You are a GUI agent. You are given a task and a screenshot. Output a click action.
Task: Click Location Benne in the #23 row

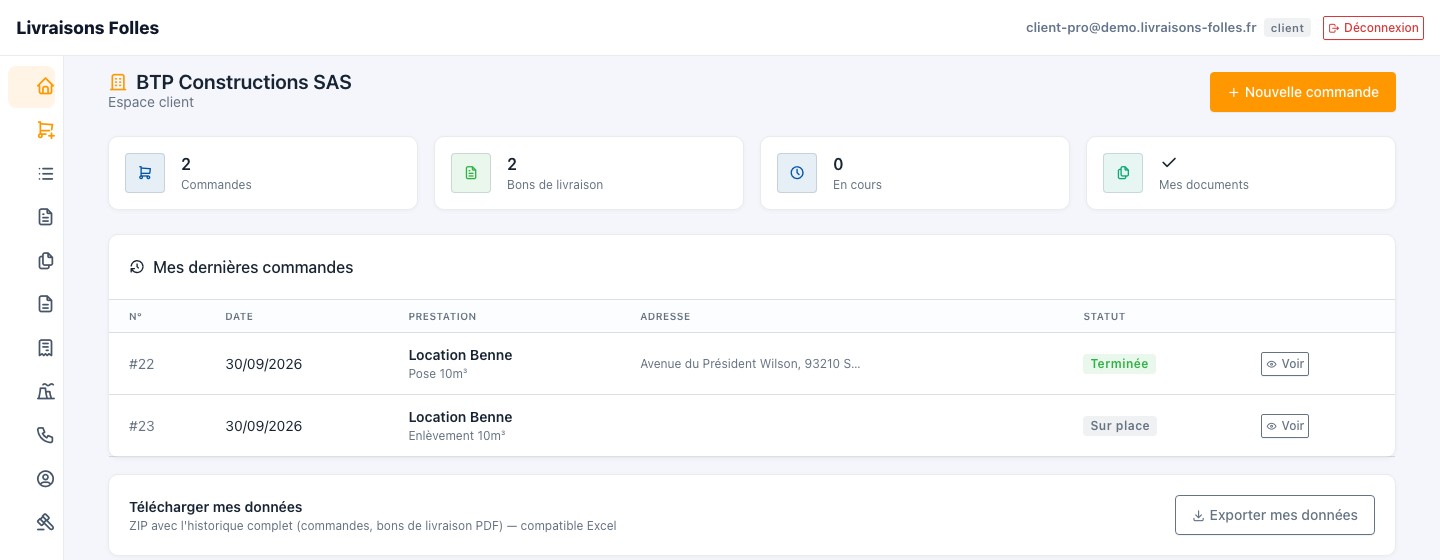460,417
